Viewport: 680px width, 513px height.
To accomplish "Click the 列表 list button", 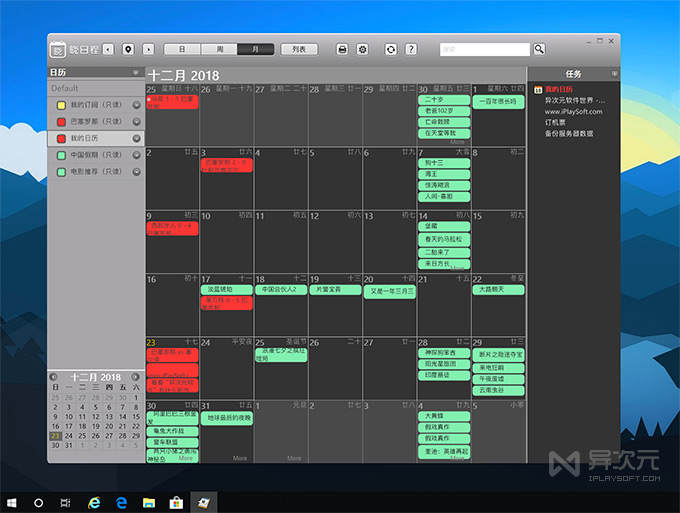I will (x=298, y=49).
